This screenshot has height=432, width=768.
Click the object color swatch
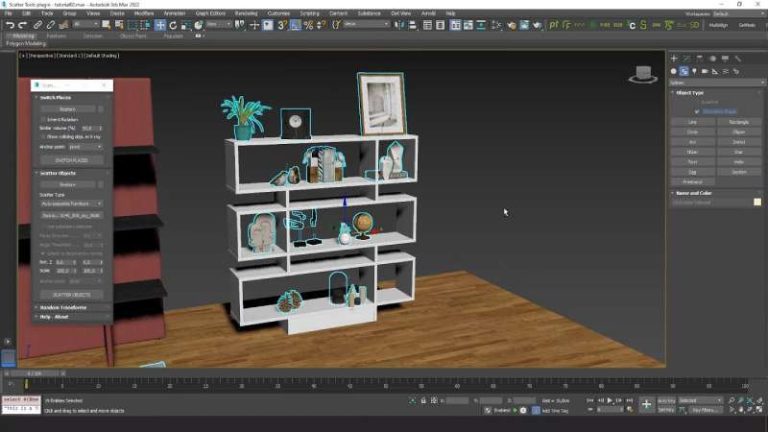[x=757, y=202]
